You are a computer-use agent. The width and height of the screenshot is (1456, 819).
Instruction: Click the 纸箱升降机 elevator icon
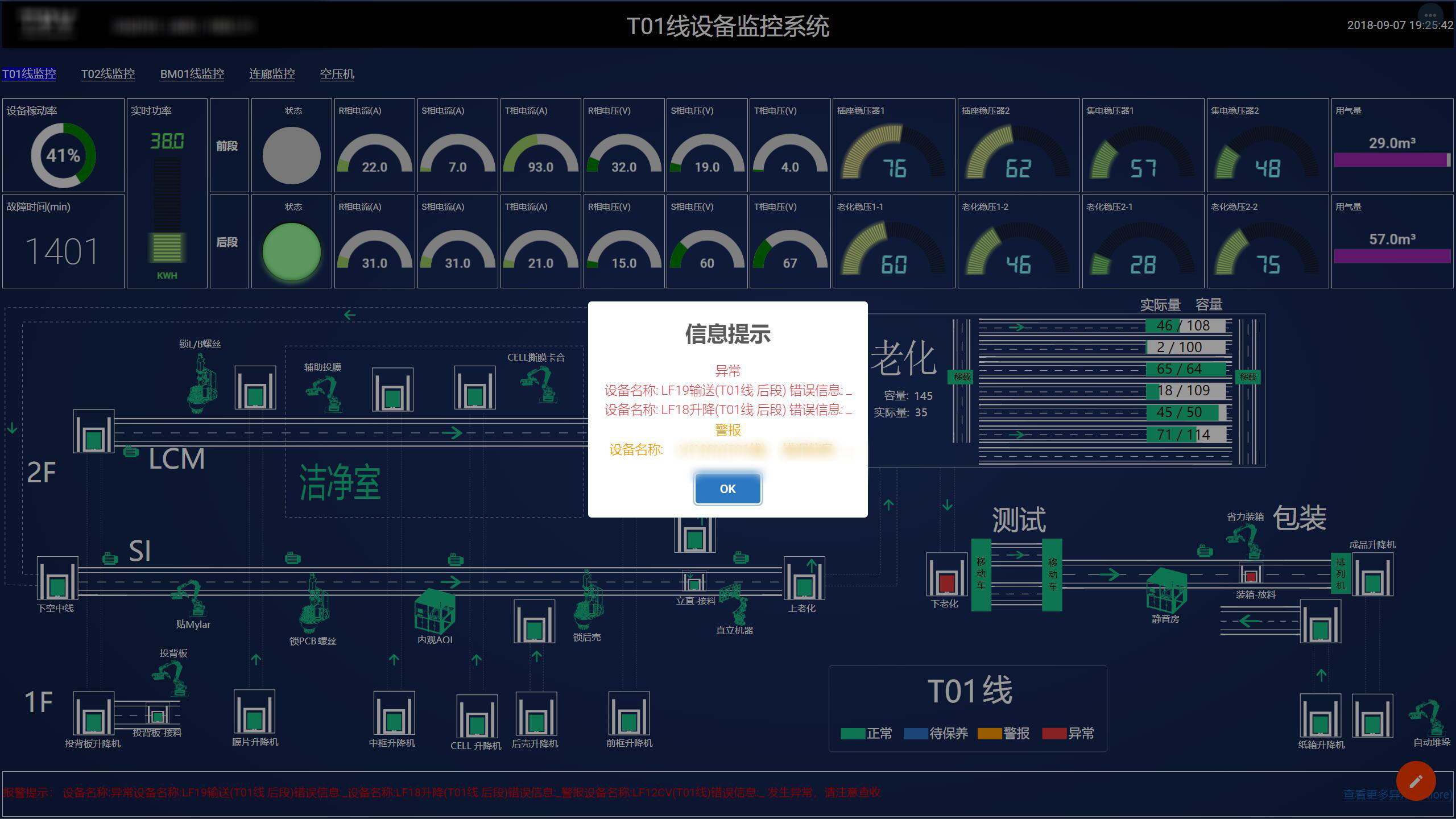pyautogui.click(x=1321, y=715)
